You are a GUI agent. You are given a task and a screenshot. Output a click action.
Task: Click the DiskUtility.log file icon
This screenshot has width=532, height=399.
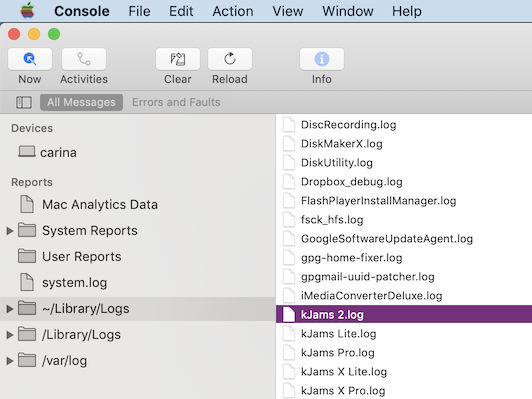coord(289,162)
